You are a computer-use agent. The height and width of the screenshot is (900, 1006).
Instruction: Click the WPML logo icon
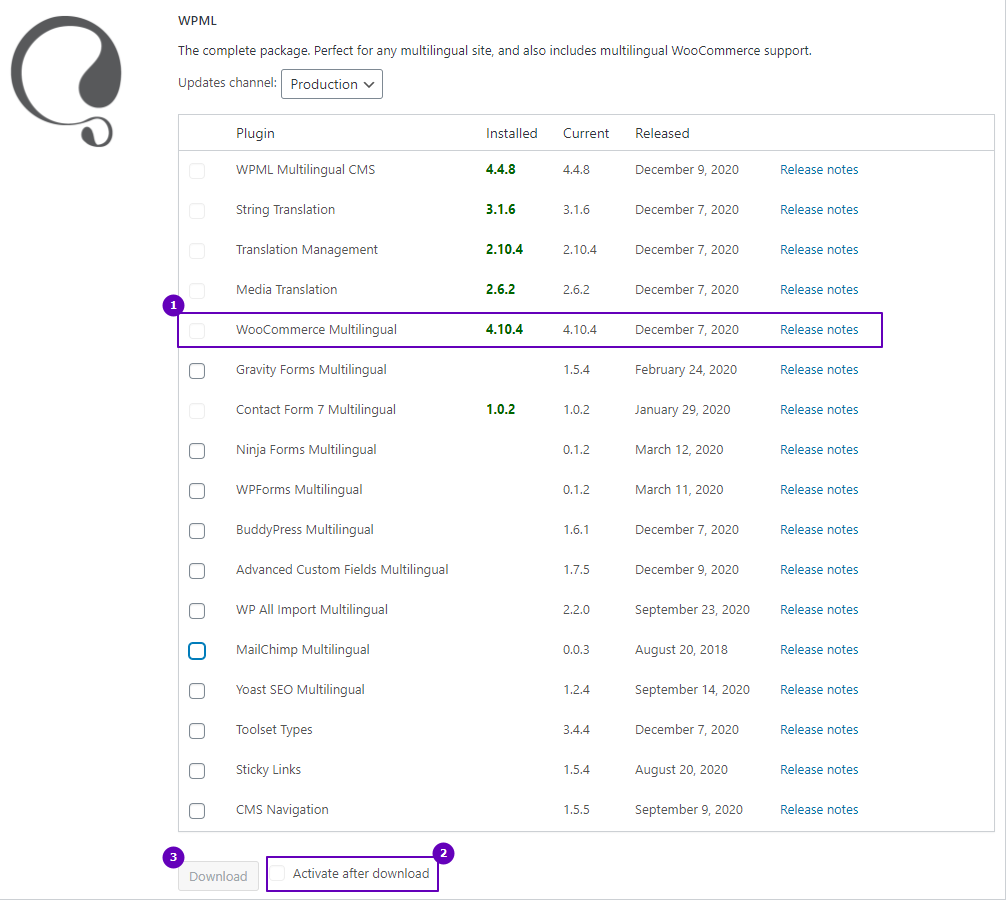66,81
